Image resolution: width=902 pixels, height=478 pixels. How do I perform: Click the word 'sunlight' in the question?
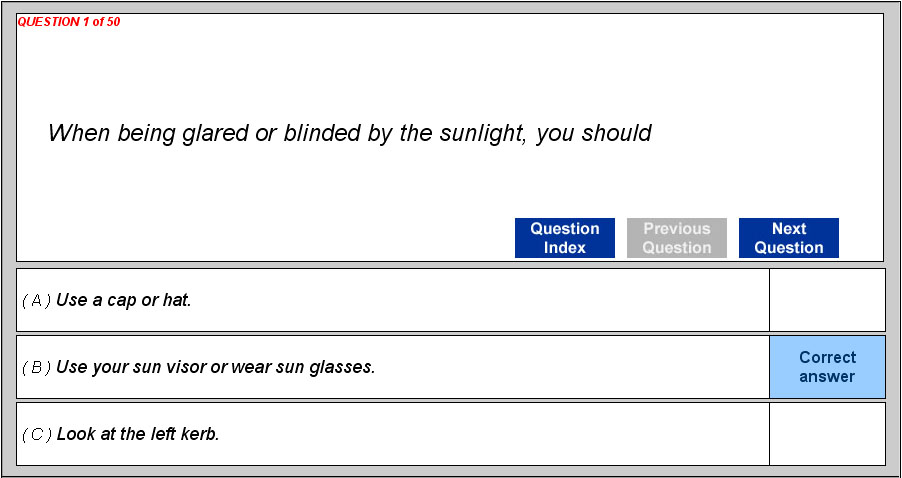(x=482, y=133)
